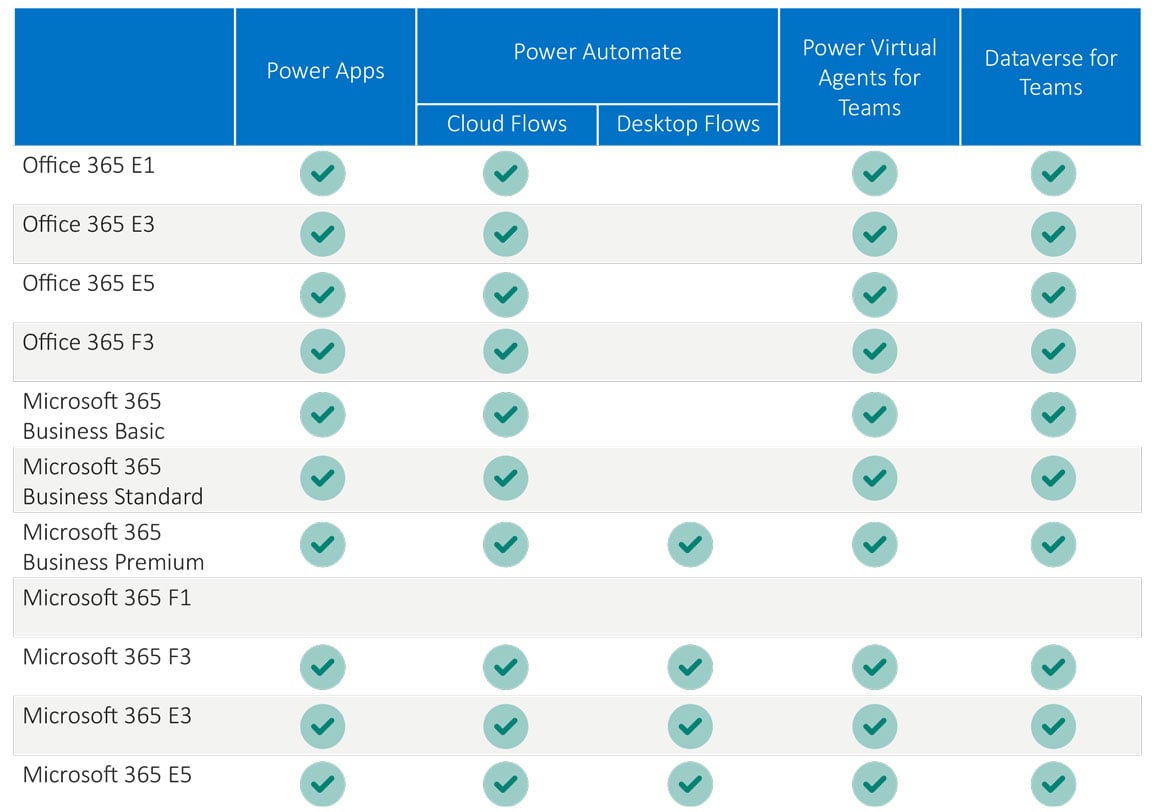The width and height of the screenshot is (1157, 812).
Task: Click Desktop Flows checkmark for Microsoft 365 E3
Action: coord(690,726)
